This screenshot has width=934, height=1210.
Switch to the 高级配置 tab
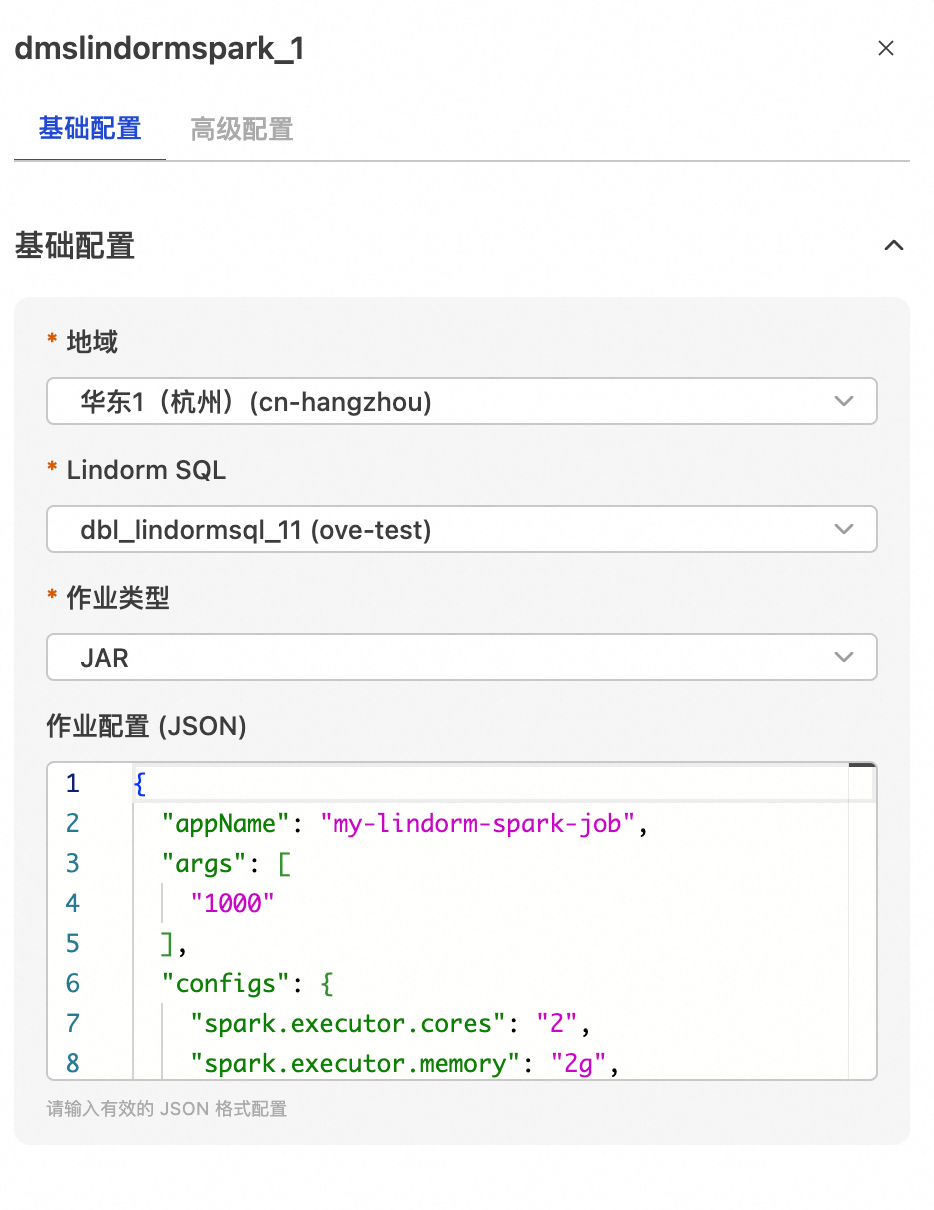[x=242, y=129]
